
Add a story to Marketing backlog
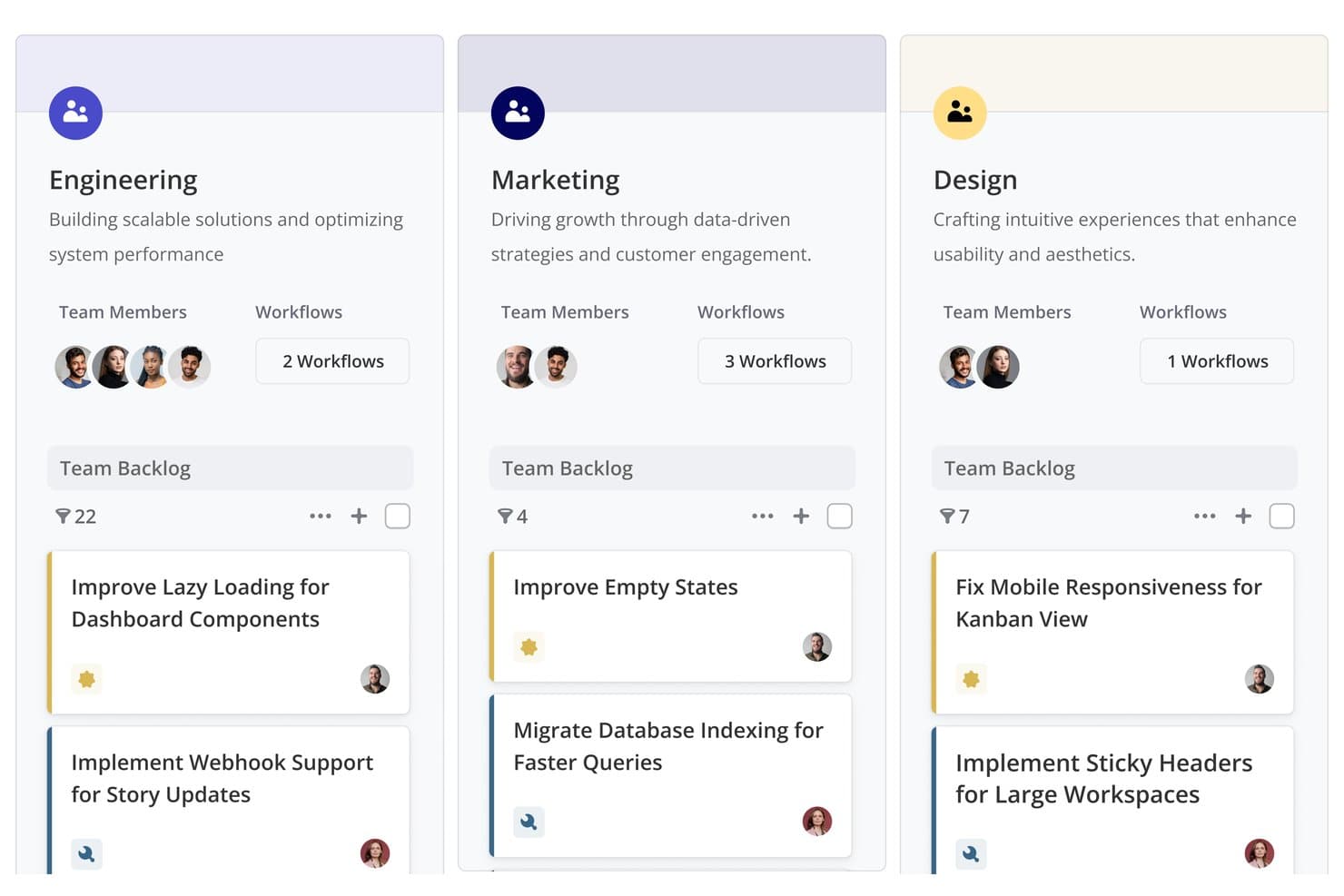[x=801, y=516]
